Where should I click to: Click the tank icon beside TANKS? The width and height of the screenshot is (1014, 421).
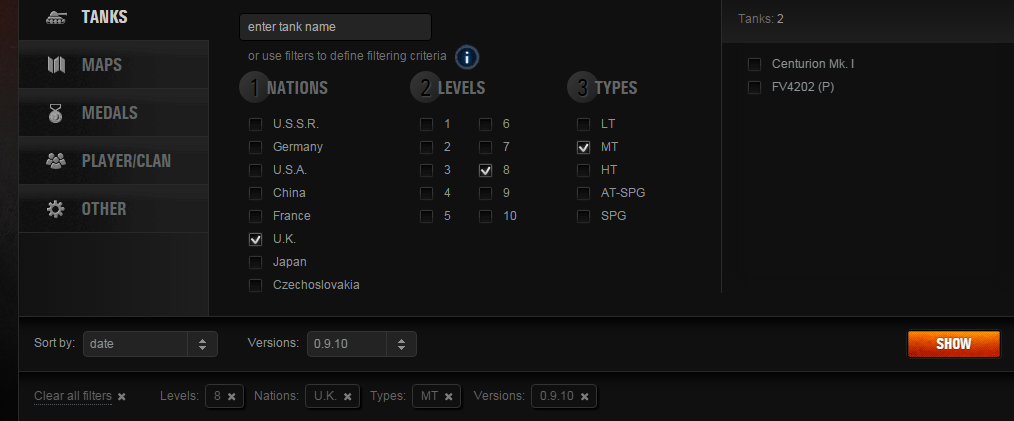point(56,18)
